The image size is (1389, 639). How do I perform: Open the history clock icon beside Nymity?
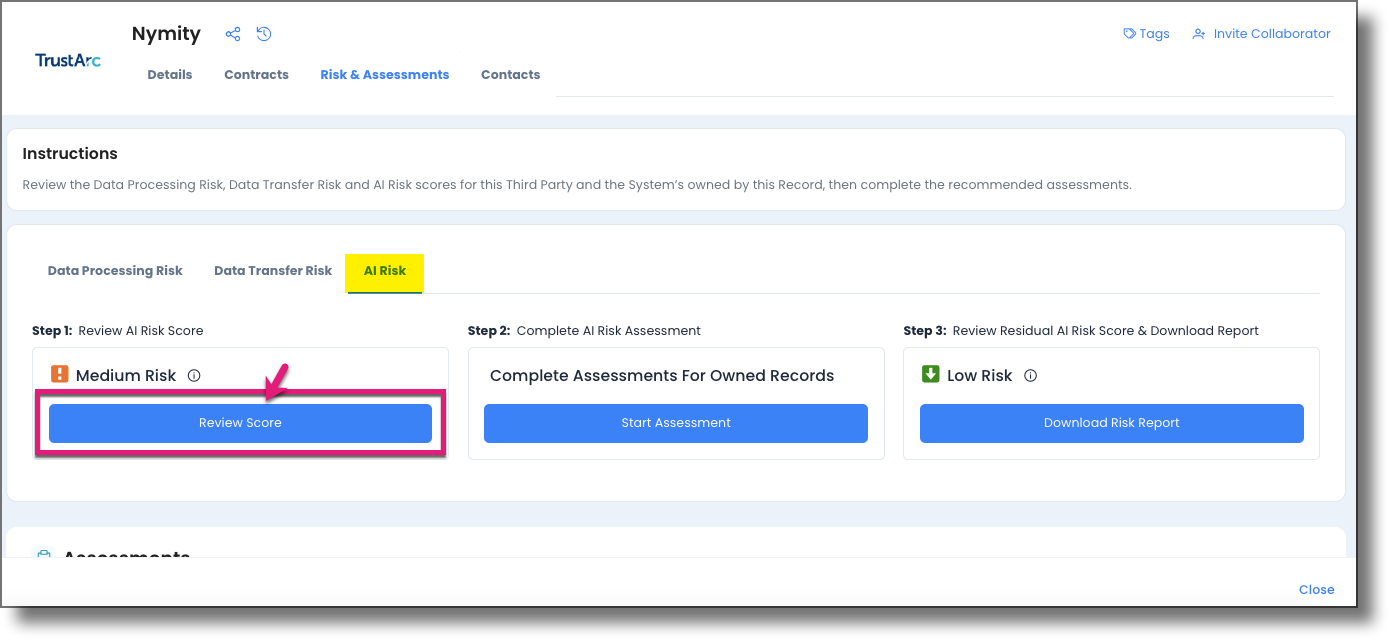(264, 34)
